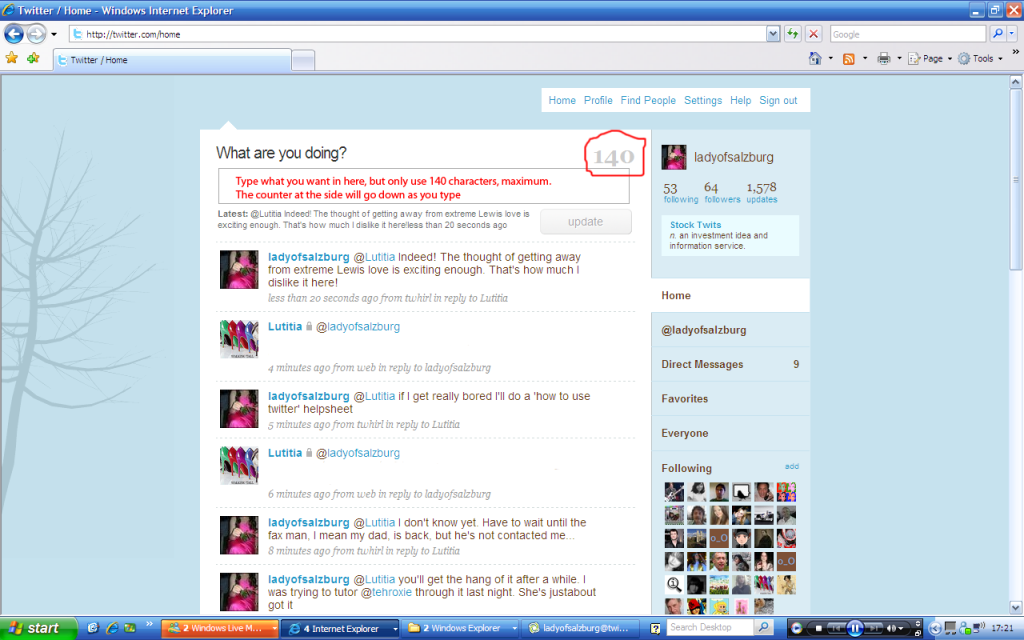Open the Favorites sidebar tab
Viewport: 1024px width, 640px height.
point(730,398)
